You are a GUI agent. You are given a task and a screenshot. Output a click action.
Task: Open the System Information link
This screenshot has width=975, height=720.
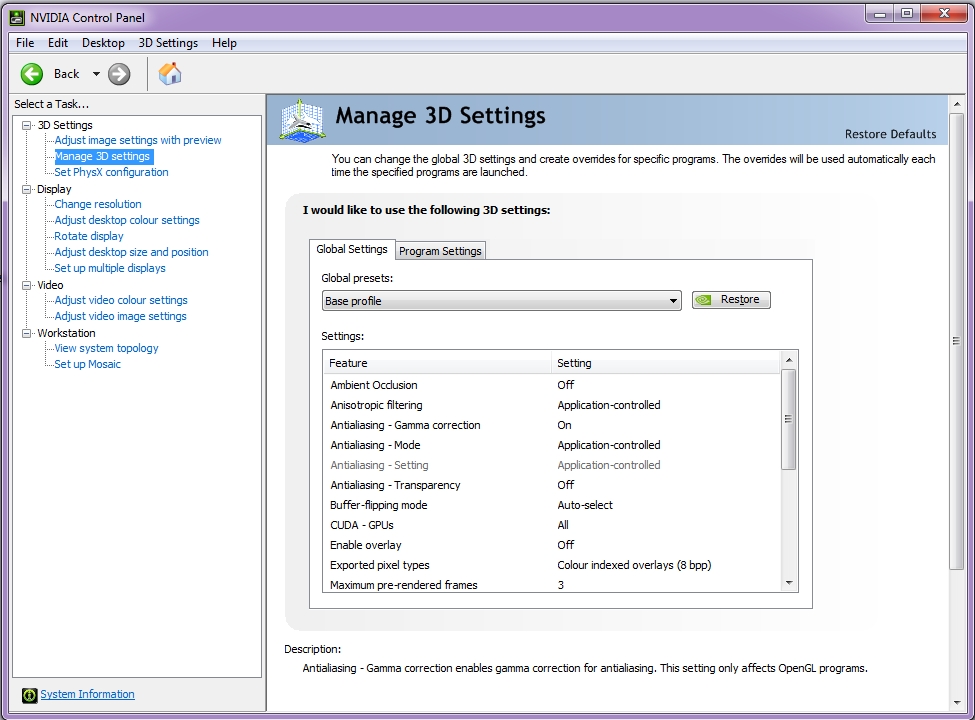[x=87, y=695]
